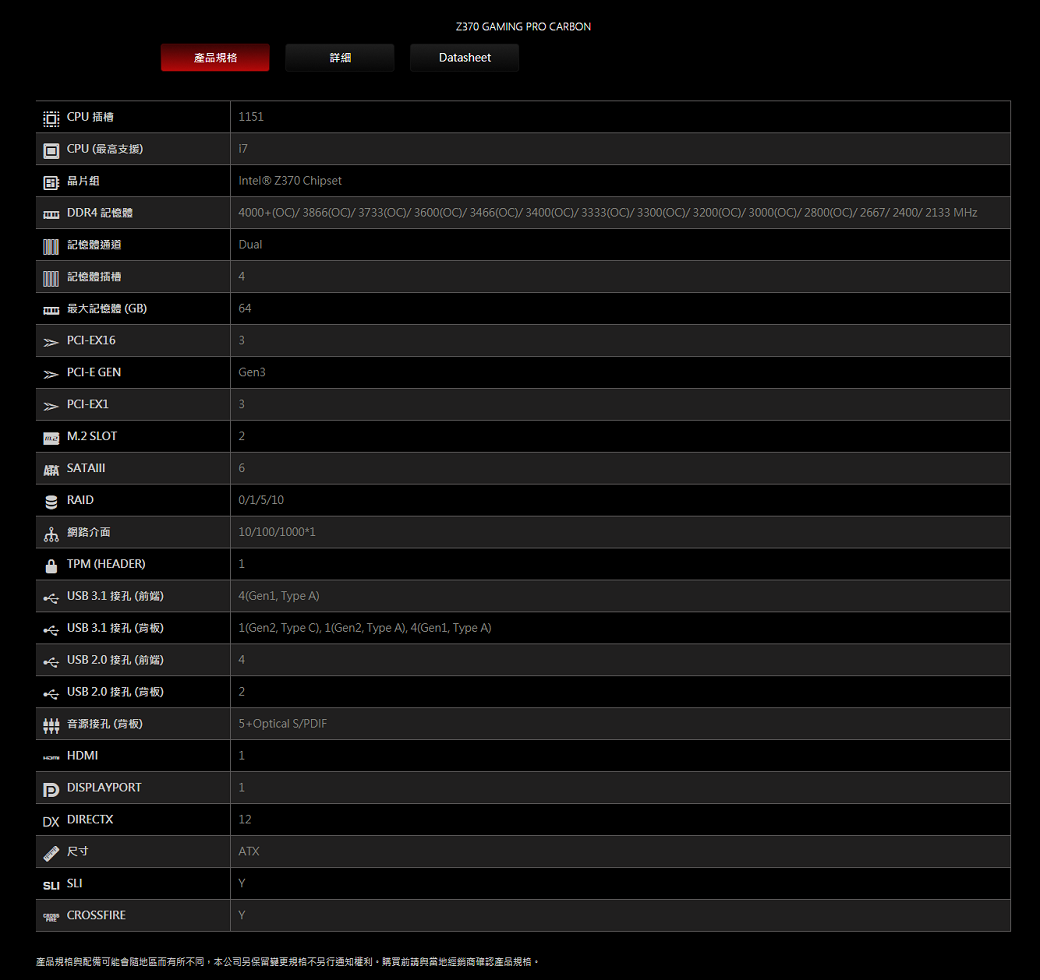Screen dimensions: 1040x980
Task: Click the USB 3.1 rear panel label
Action: [x=115, y=628]
